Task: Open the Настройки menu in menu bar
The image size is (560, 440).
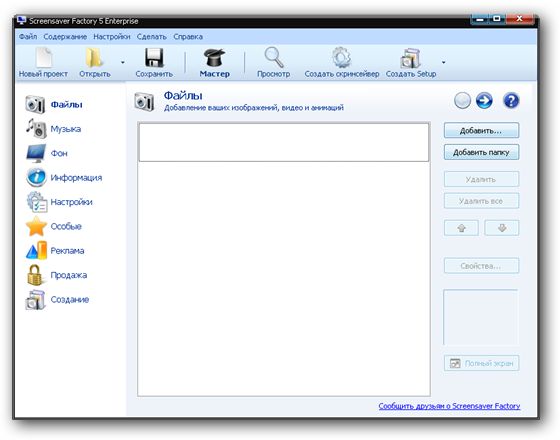Action: point(112,37)
